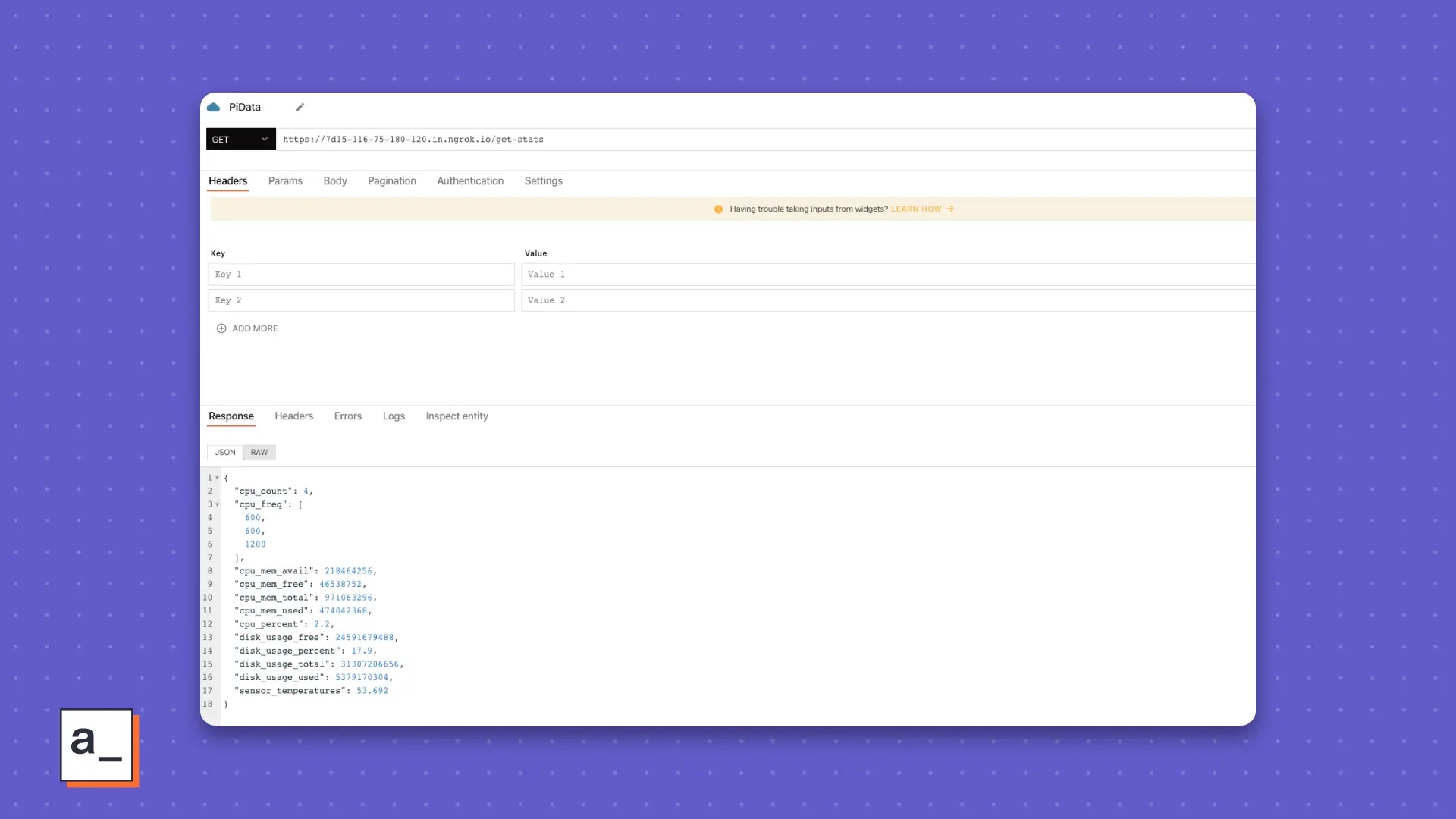Click the Body tab in request area
Viewport: 1456px width, 819px height.
click(x=335, y=180)
